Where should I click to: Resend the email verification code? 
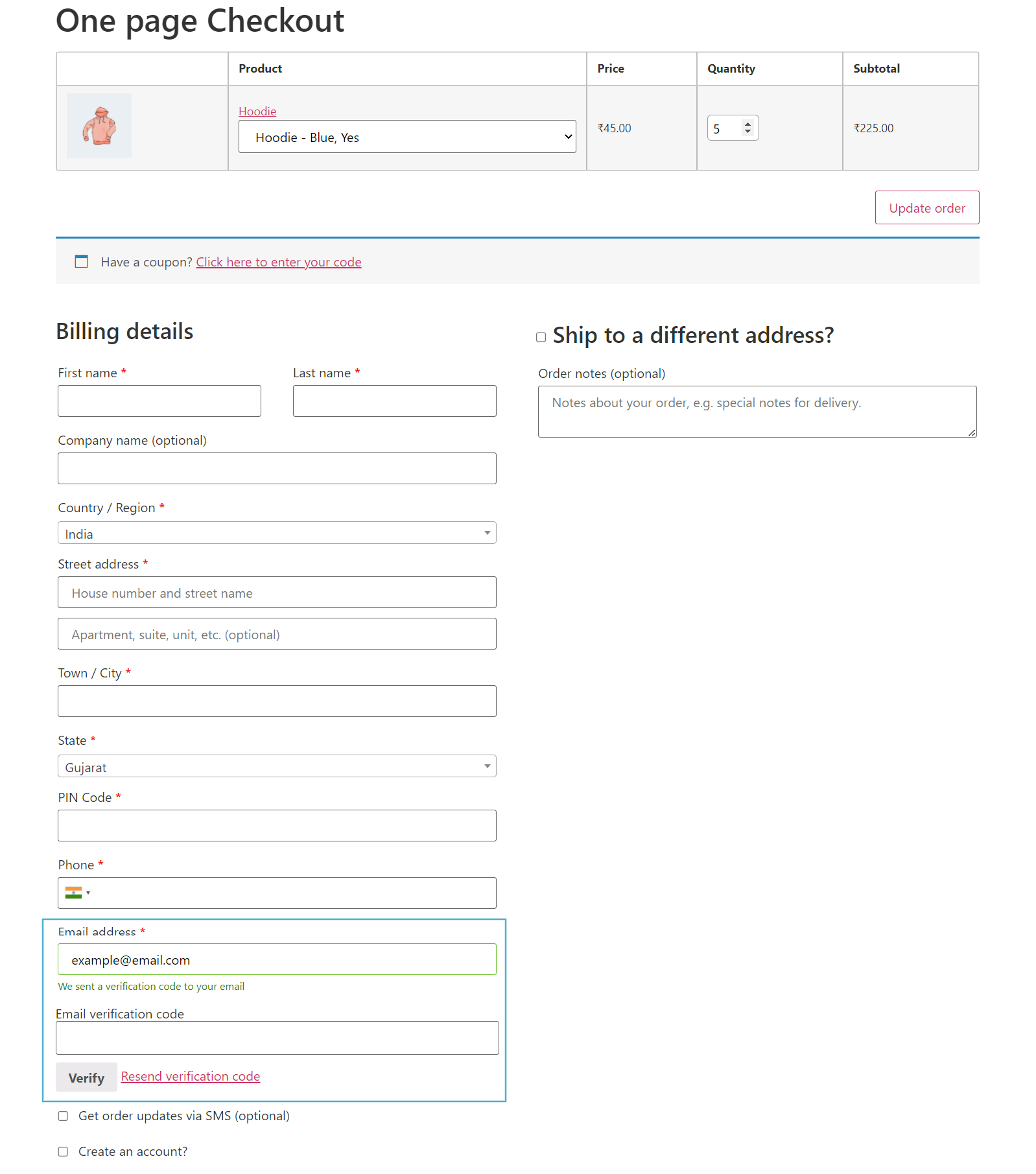point(190,1076)
